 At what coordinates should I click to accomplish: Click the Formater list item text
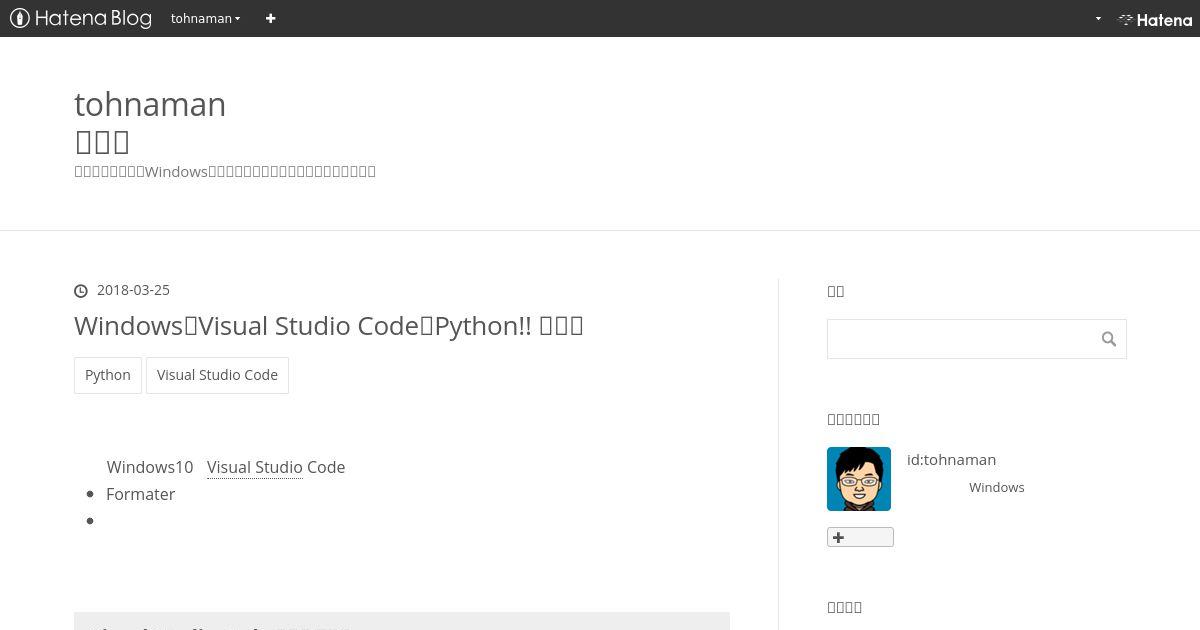click(x=140, y=494)
